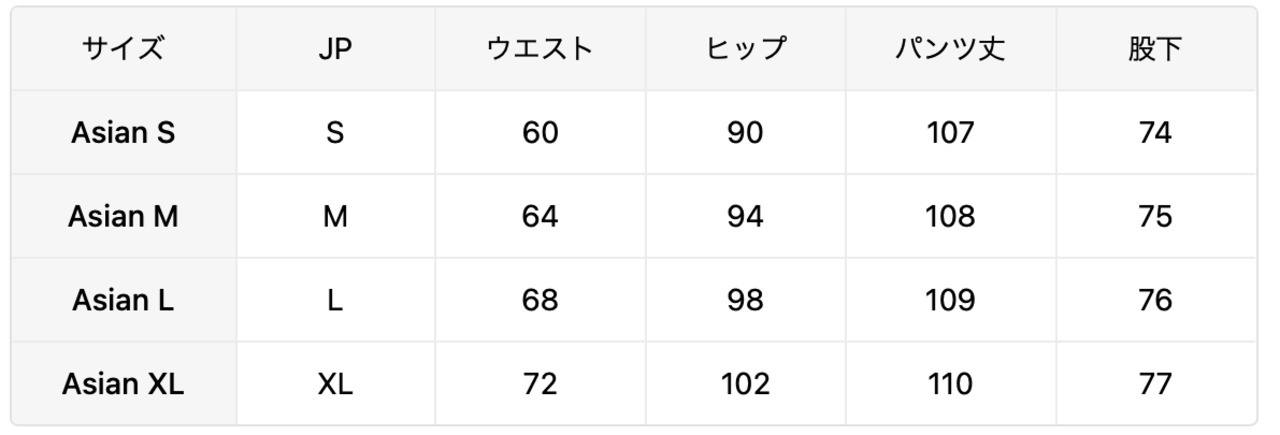Click the JP size XL cell

pos(335,384)
